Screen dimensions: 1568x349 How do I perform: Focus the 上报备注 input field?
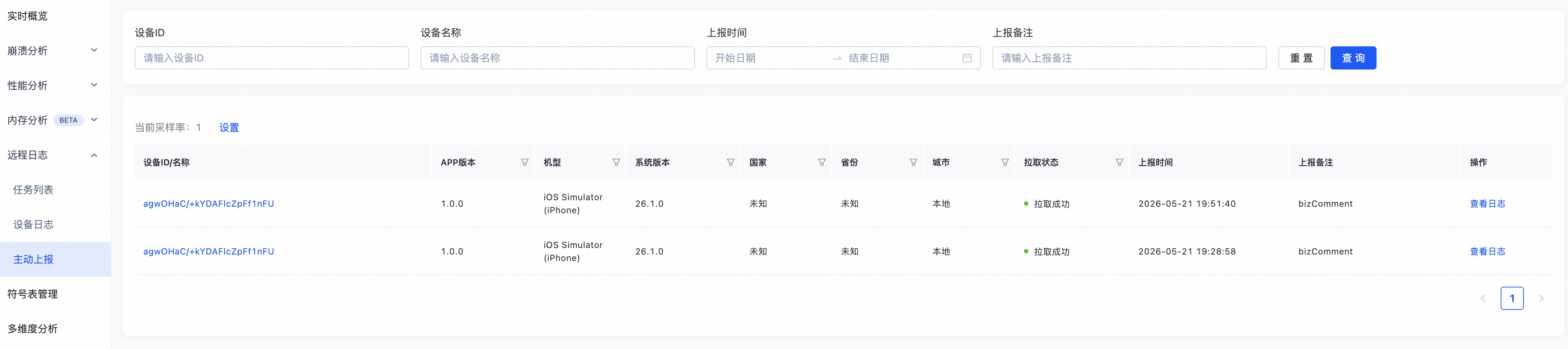[x=1129, y=59]
